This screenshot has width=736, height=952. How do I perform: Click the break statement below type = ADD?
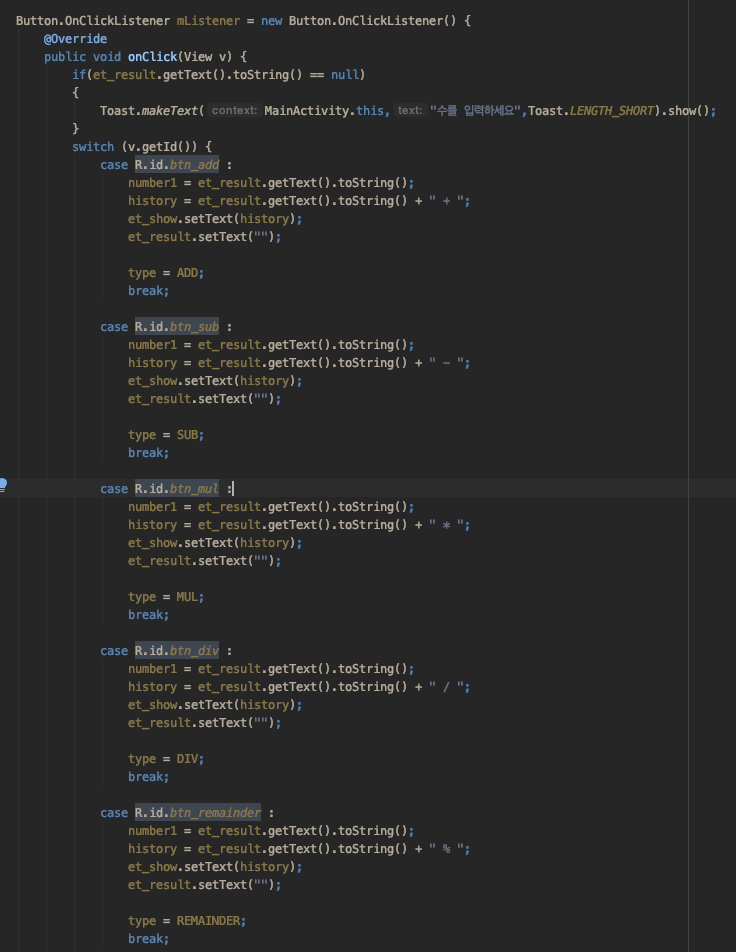tap(149, 291)
